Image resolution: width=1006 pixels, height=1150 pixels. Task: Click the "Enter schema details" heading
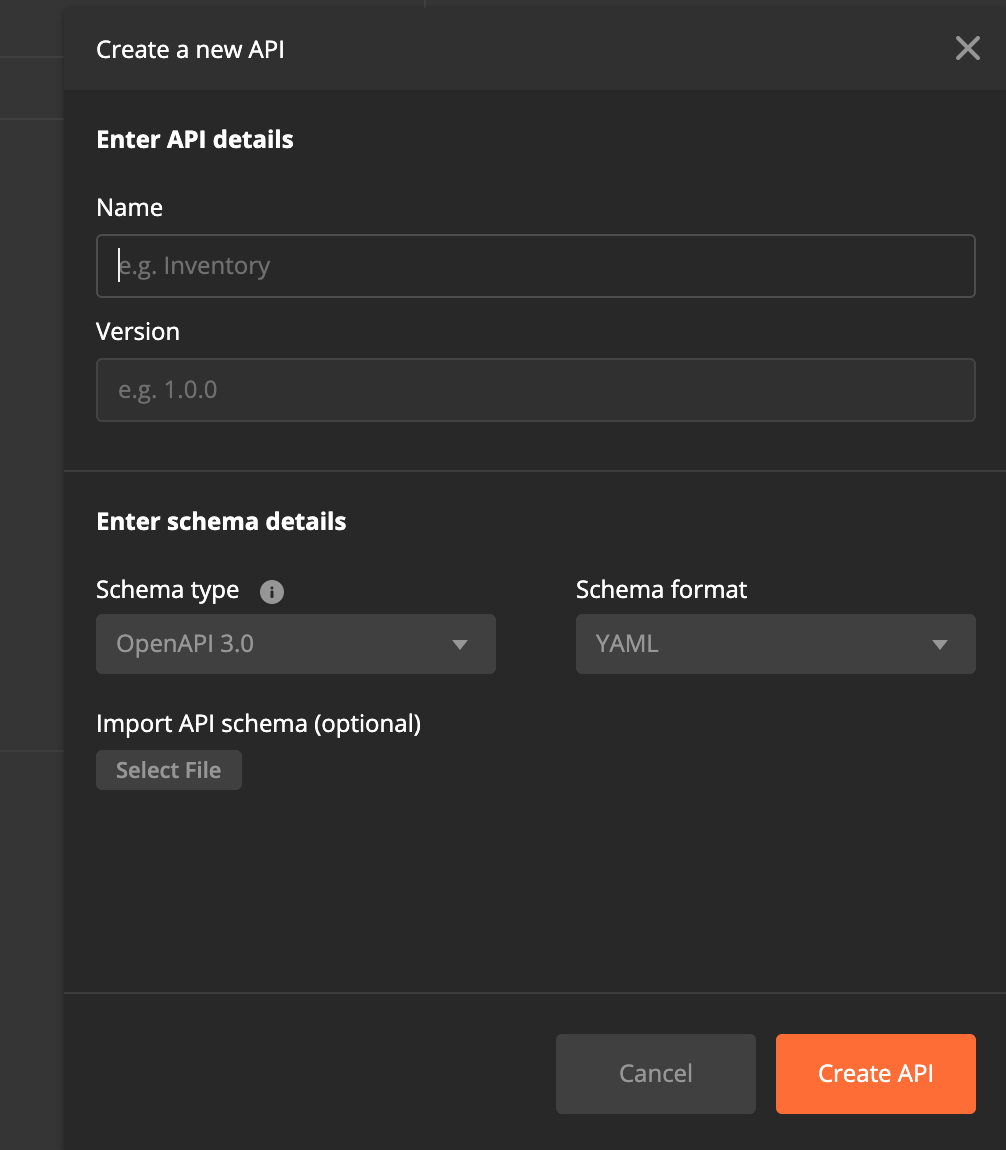point(221,522)
